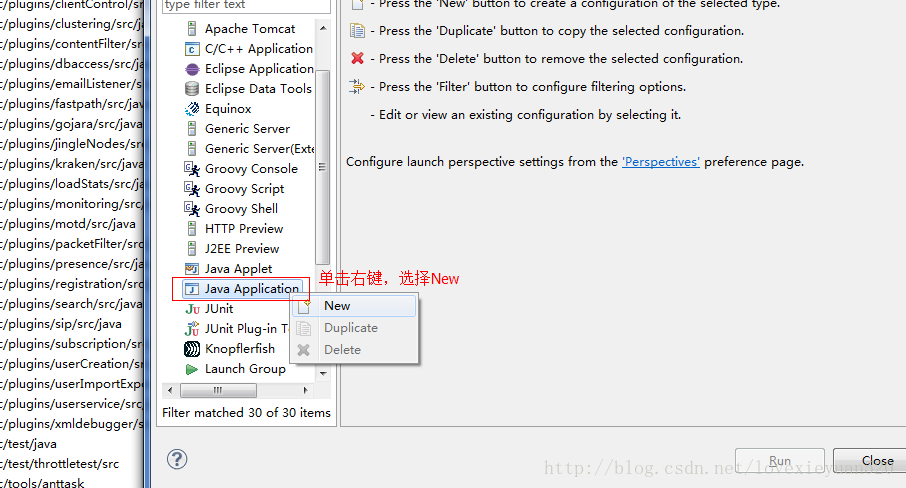Viewport: 906px width, 488px height.
Task: Click the Eclipse Application purple icon
Action: (x=192, y=69)
